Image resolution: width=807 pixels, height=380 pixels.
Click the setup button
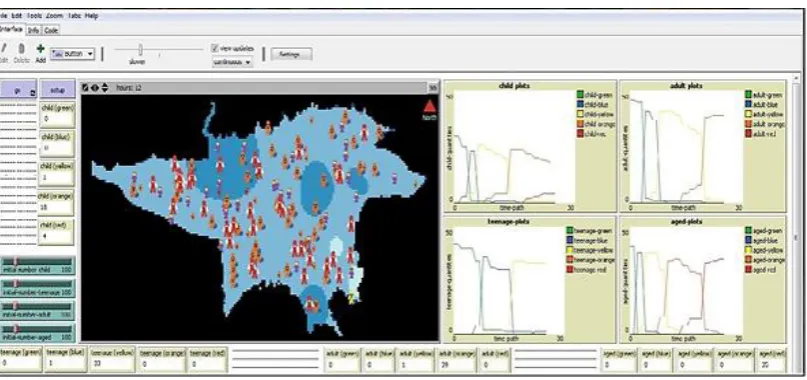(x=57, y=90)
